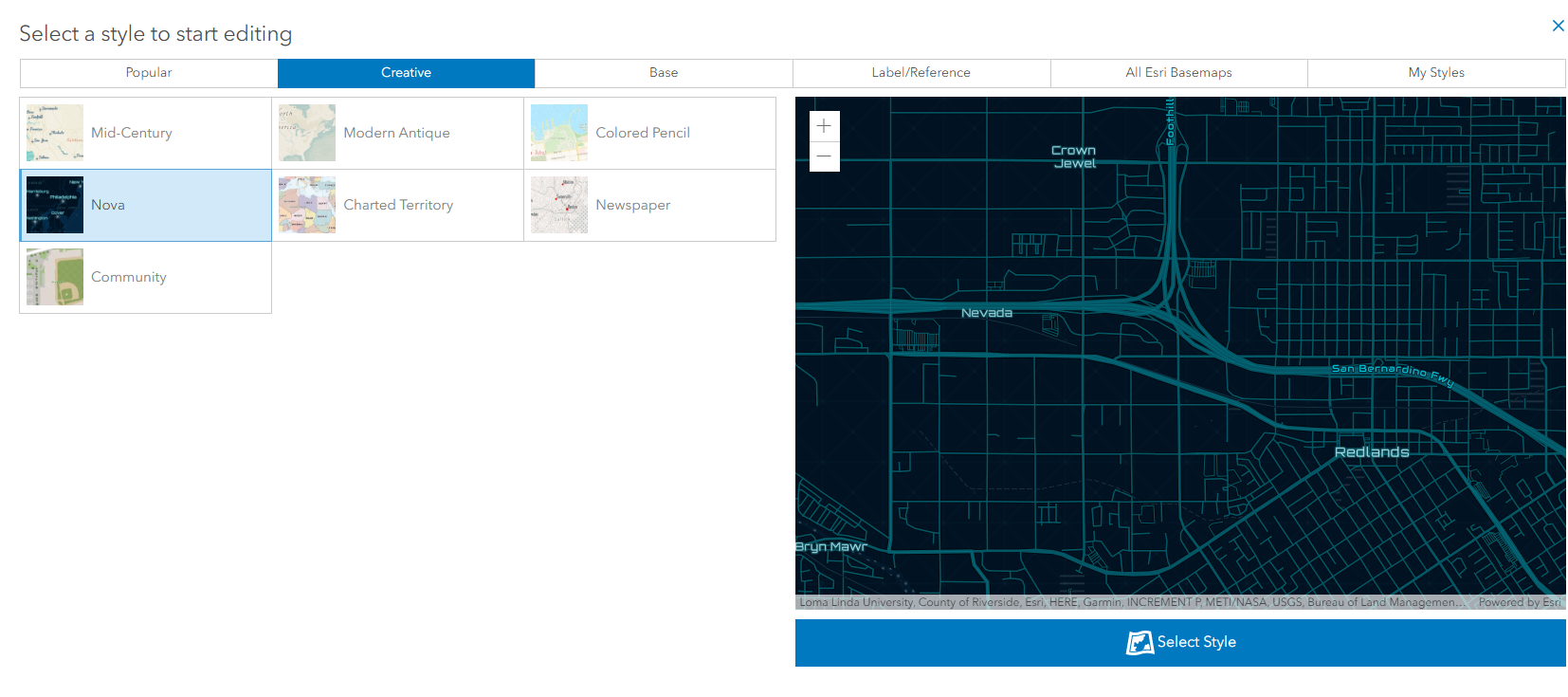Select the Modern Antique style thumbnail
Viewport: 1568px width, 697px height.
click(x=307, y=133)
